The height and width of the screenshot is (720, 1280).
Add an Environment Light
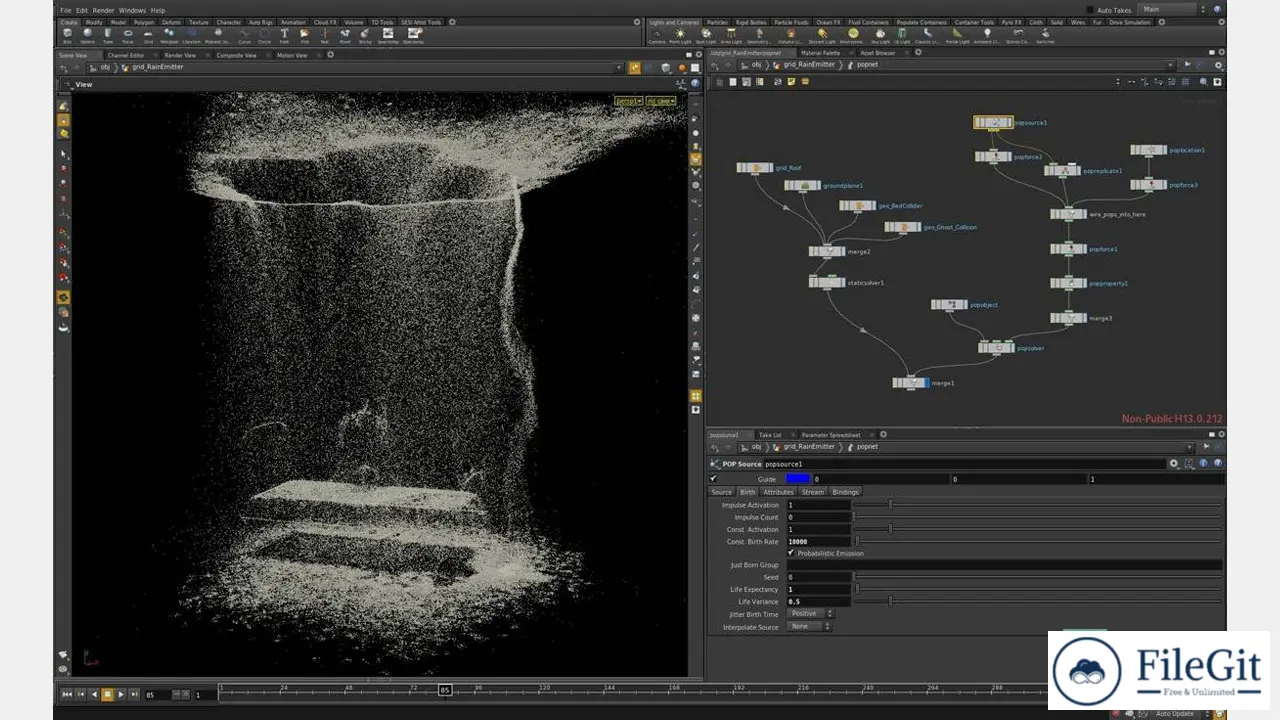(x=853, y=35)
